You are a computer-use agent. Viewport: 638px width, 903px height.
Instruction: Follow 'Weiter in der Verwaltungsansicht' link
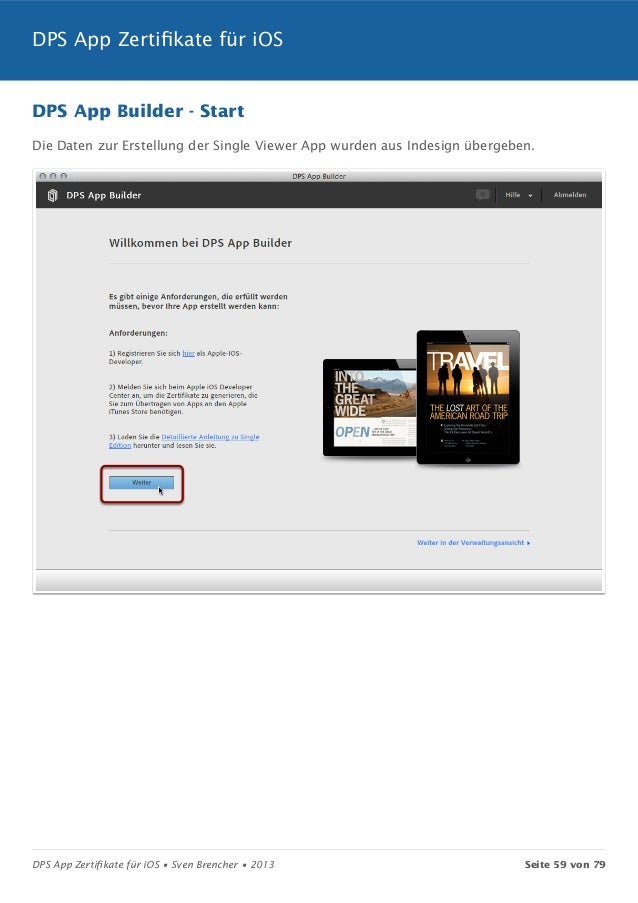473,542
